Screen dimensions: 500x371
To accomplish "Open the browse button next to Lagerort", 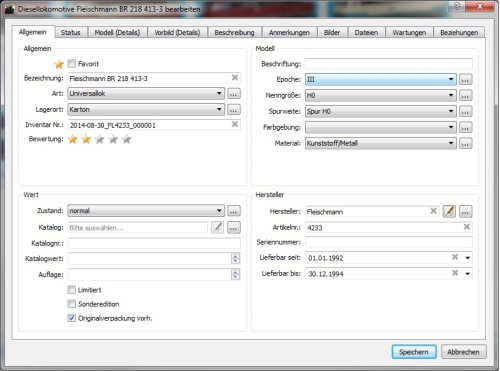I will pyautogui.click(x=234, y=109).
